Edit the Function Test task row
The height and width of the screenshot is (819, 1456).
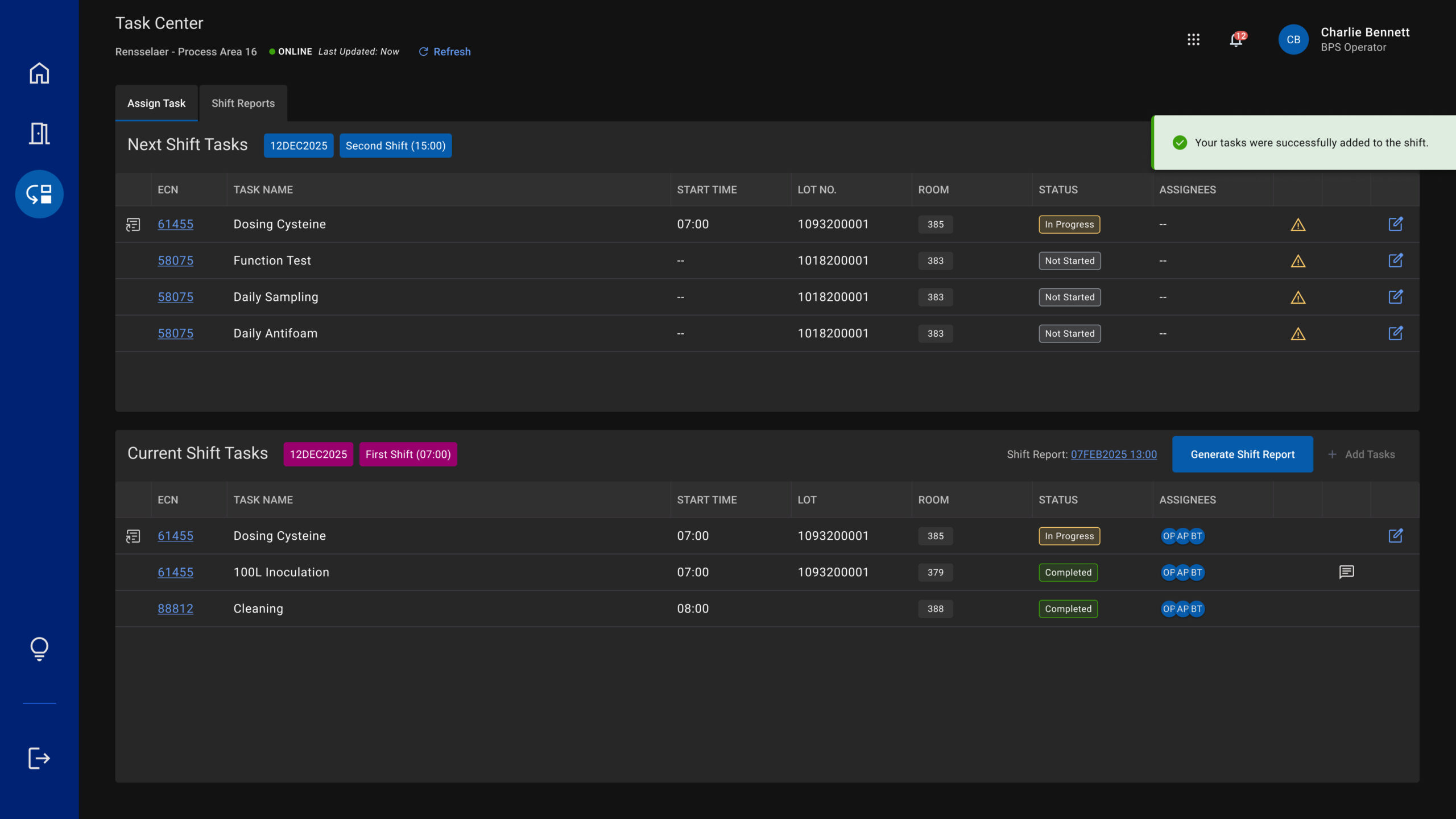tap(1395, 260)
